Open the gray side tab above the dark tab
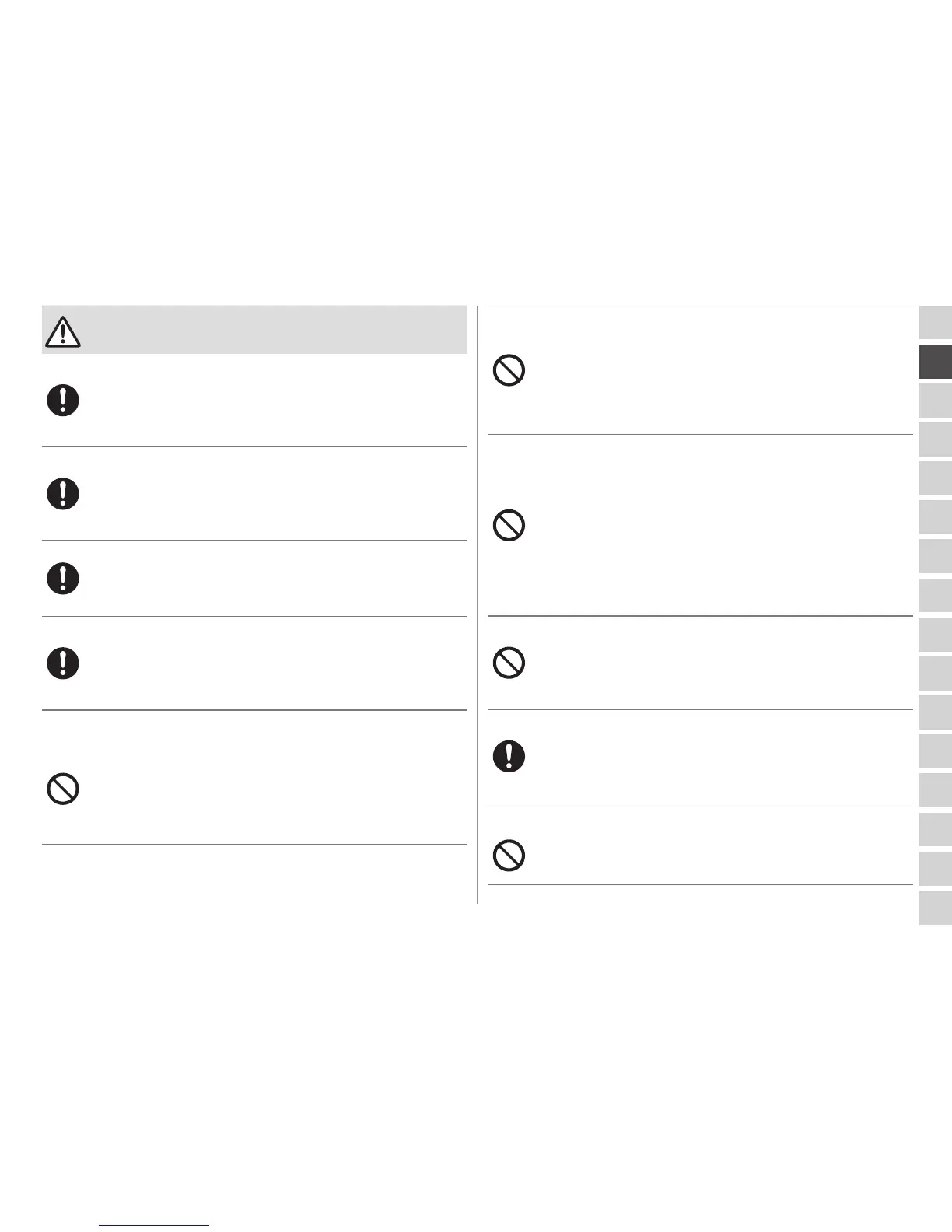The height and width of the screenshot is (1232, 952). coord(935,323)
